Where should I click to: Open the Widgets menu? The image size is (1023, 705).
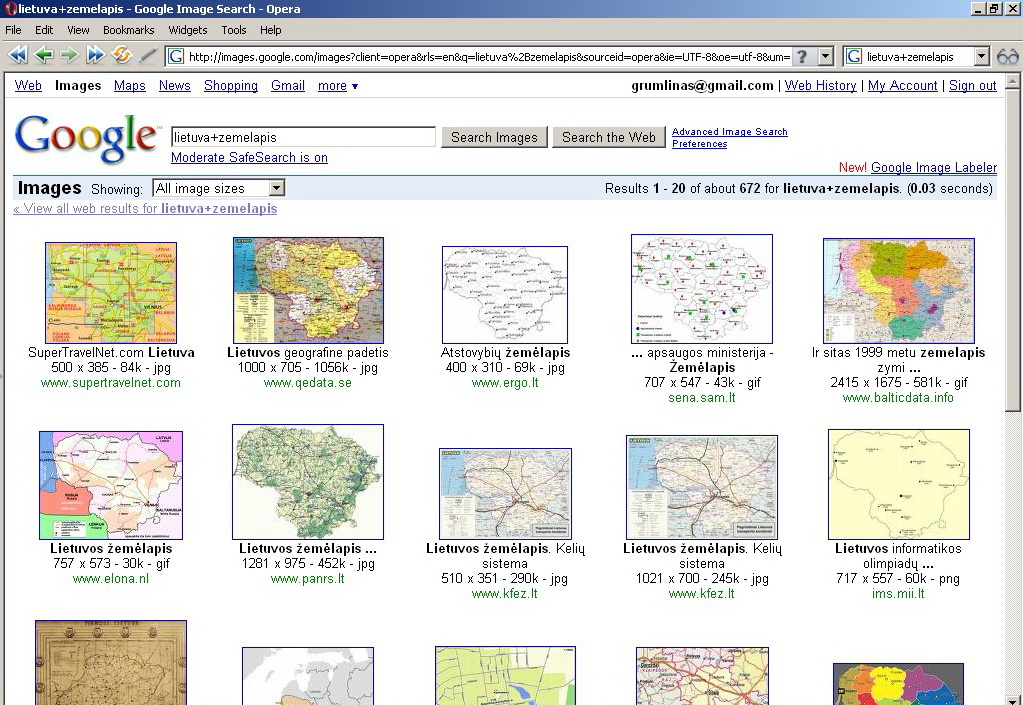(188, 30)
